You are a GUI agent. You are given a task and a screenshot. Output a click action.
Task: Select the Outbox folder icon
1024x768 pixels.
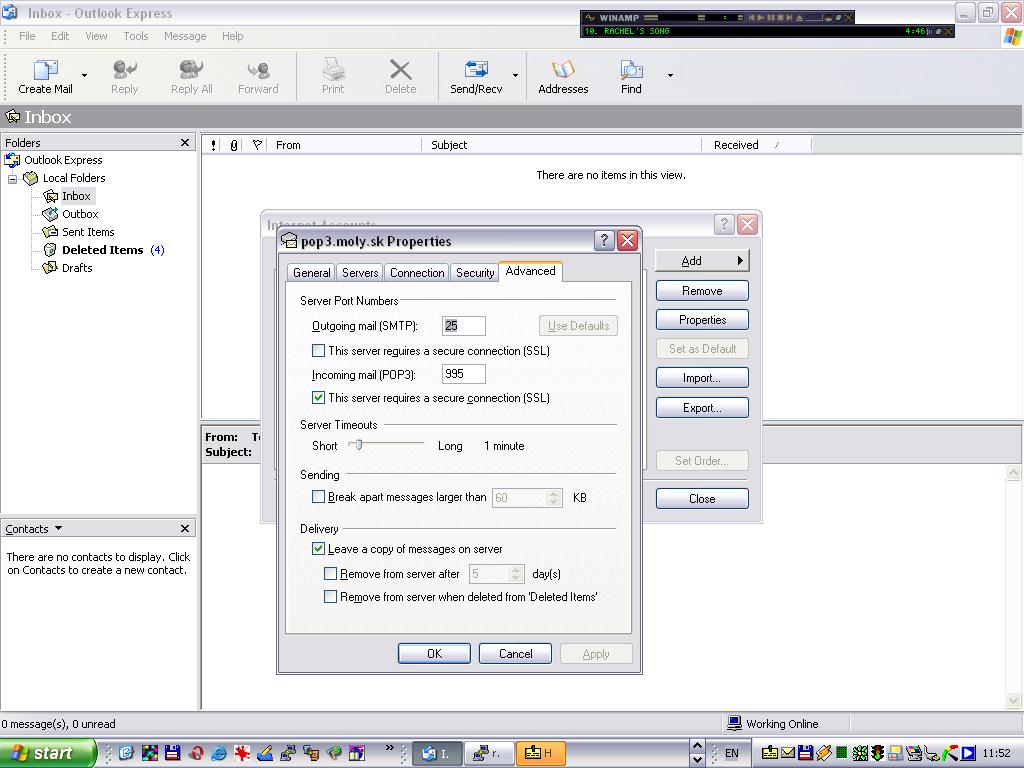[50, 214]
